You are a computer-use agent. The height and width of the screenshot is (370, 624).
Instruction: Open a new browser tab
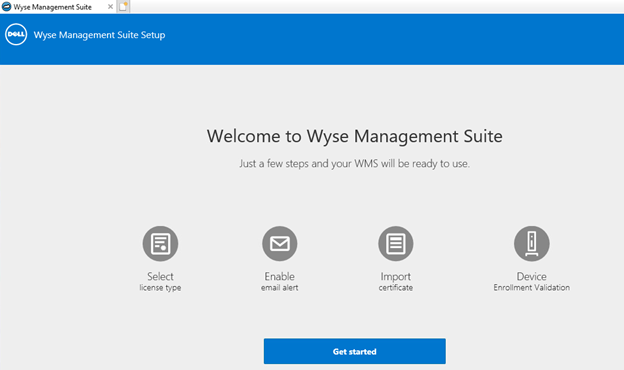click(x=123, y=7)
